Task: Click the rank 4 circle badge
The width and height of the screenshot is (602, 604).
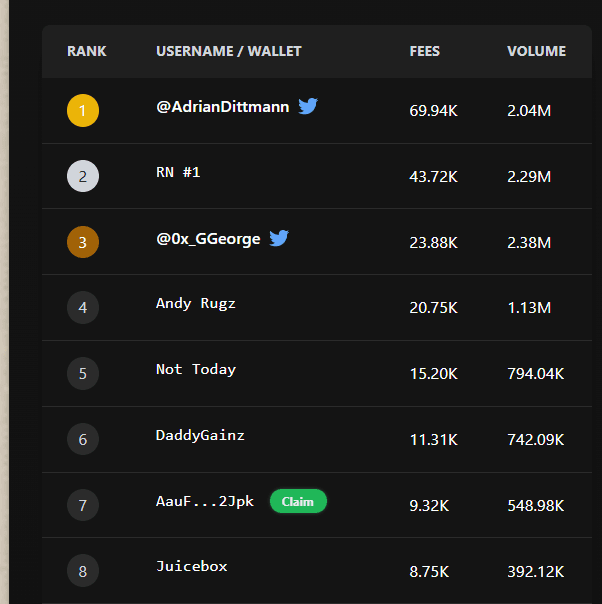Action: (x=83, y=307)
